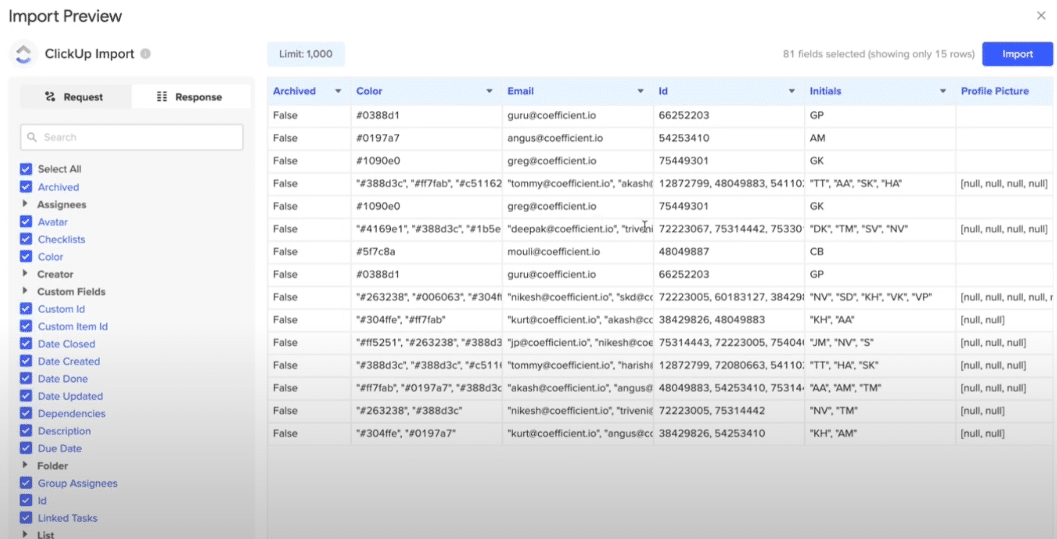Viewport: 1057px width, 539px height.
Task: Uncheck the Dependencies checkbox
Action: pyautogui.click(x=26, y=414)
